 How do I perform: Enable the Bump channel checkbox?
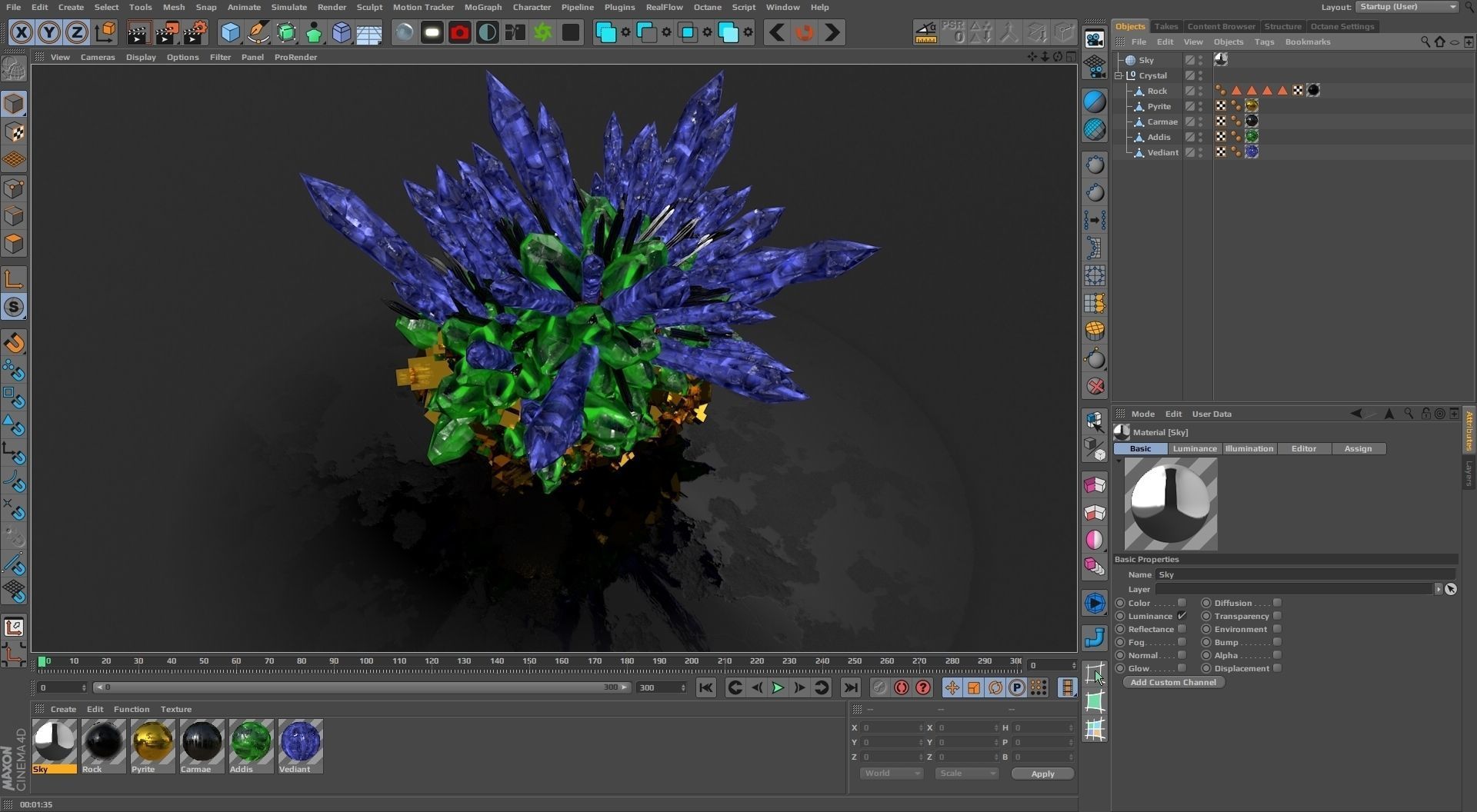coord(1278,642)
